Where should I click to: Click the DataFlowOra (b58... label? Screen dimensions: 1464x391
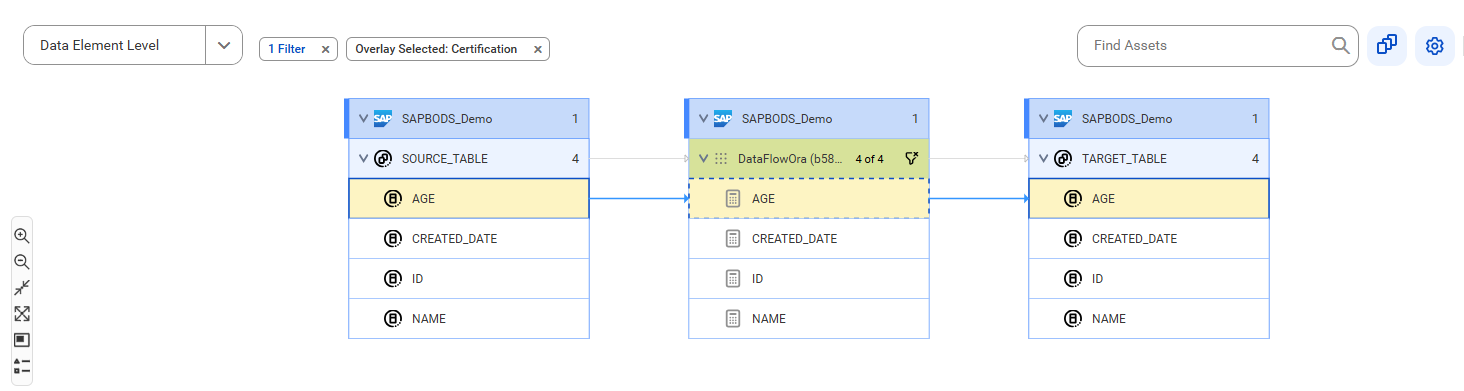790,158
